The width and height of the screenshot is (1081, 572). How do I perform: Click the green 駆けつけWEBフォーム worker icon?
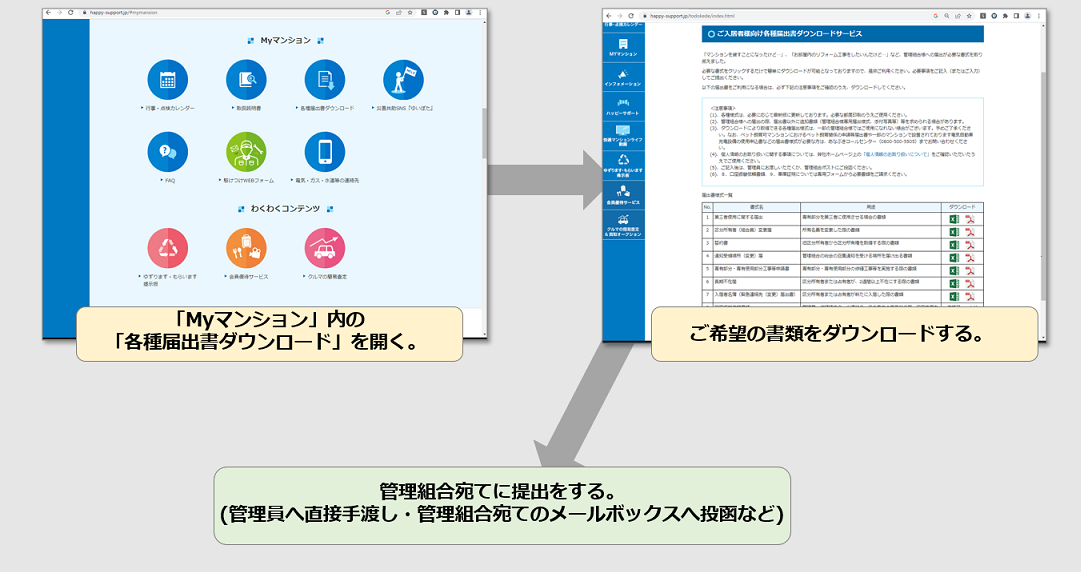pos(245,152)
